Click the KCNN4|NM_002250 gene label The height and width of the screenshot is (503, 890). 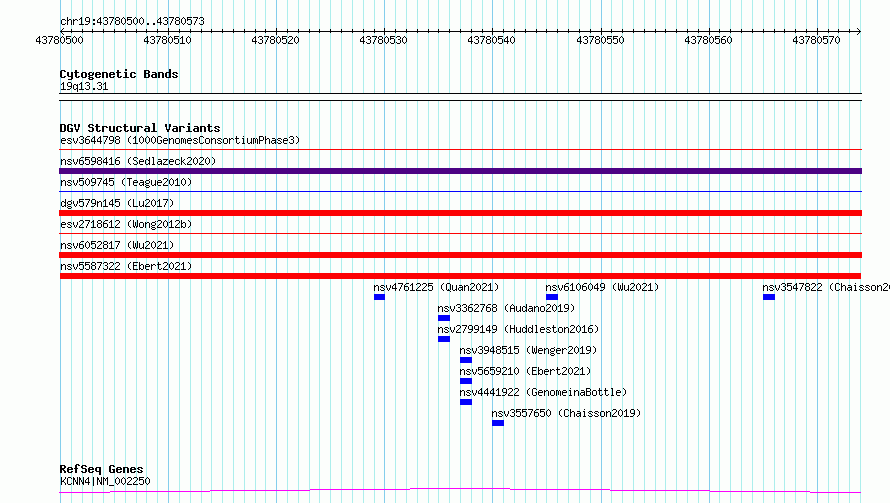[x=105, y=481]
